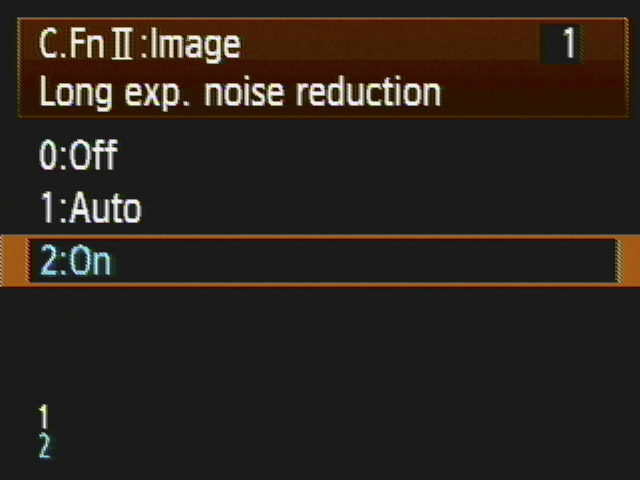Screen dimensions: 640x480
Task: Click orange right edge of highlighted row
Action: [628, 262]
